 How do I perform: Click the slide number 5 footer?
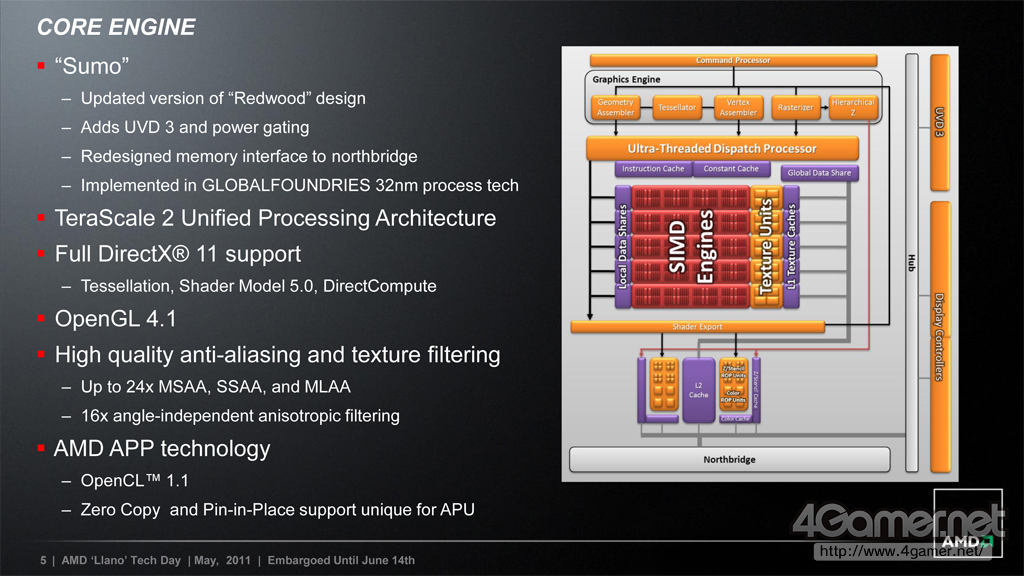click(43, 560)
